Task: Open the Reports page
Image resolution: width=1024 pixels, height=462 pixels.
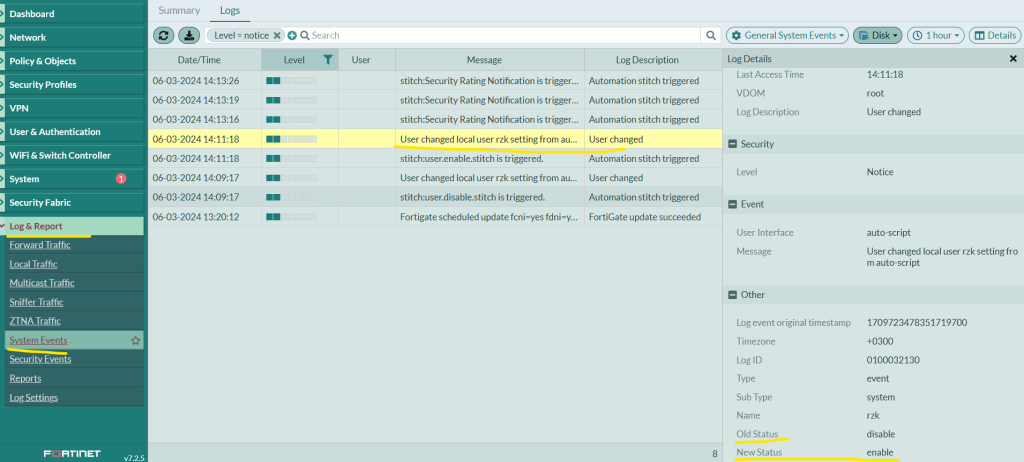Action: 25,378
